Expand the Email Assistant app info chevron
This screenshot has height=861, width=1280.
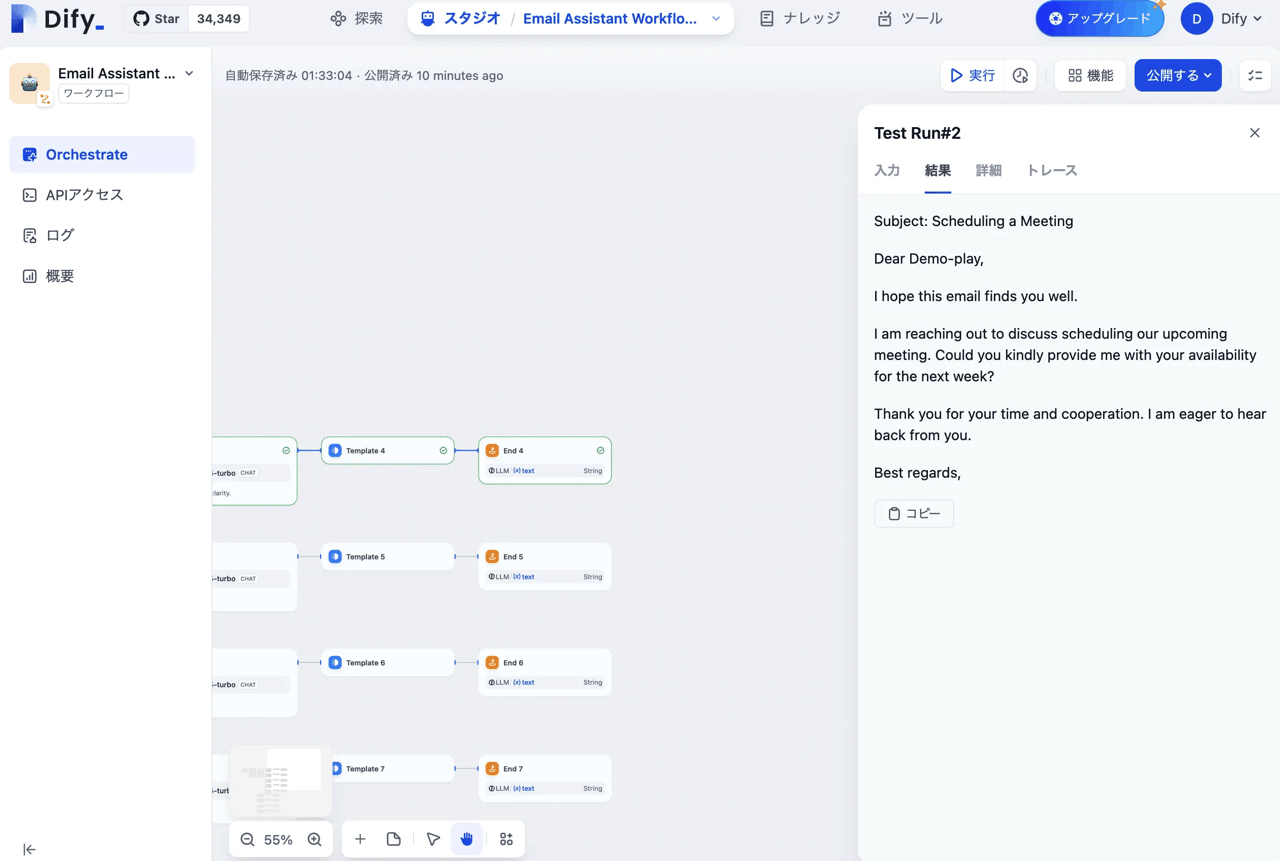click(x=189, y=73)
